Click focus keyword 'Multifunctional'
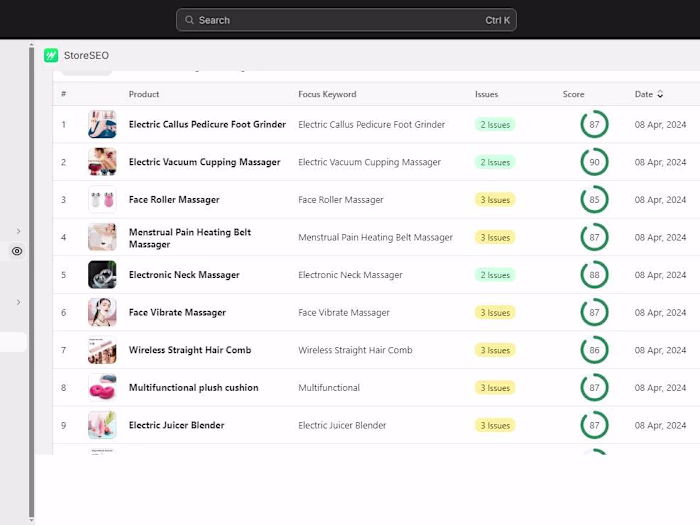Image resolution: width=700 pixels, height=525 pixels. (x=329, y=388)
